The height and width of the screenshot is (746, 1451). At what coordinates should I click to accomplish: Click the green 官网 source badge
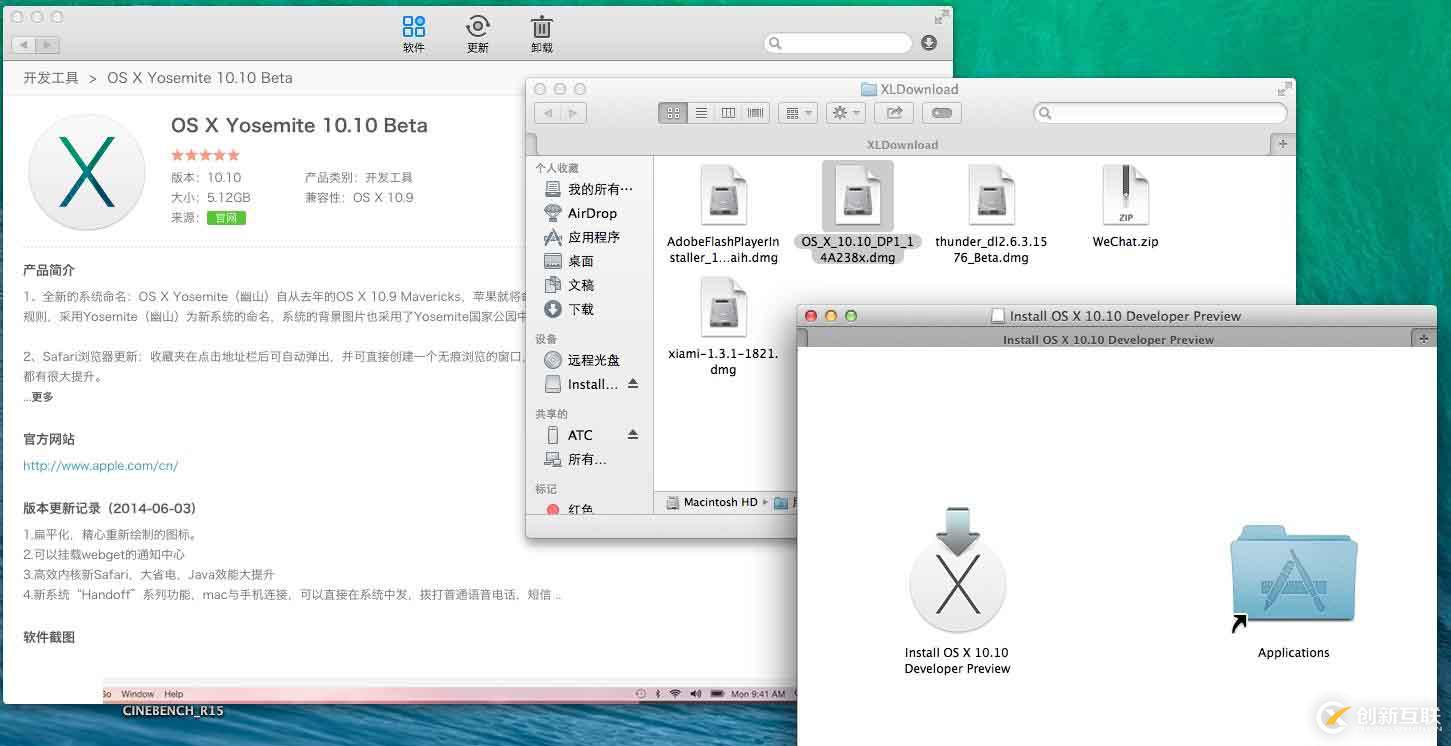coord(226,217)
